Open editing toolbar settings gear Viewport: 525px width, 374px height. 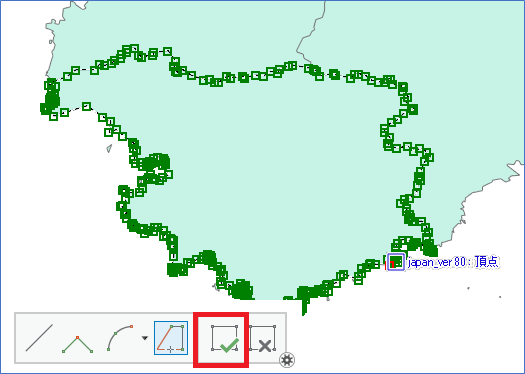(287, 360)
